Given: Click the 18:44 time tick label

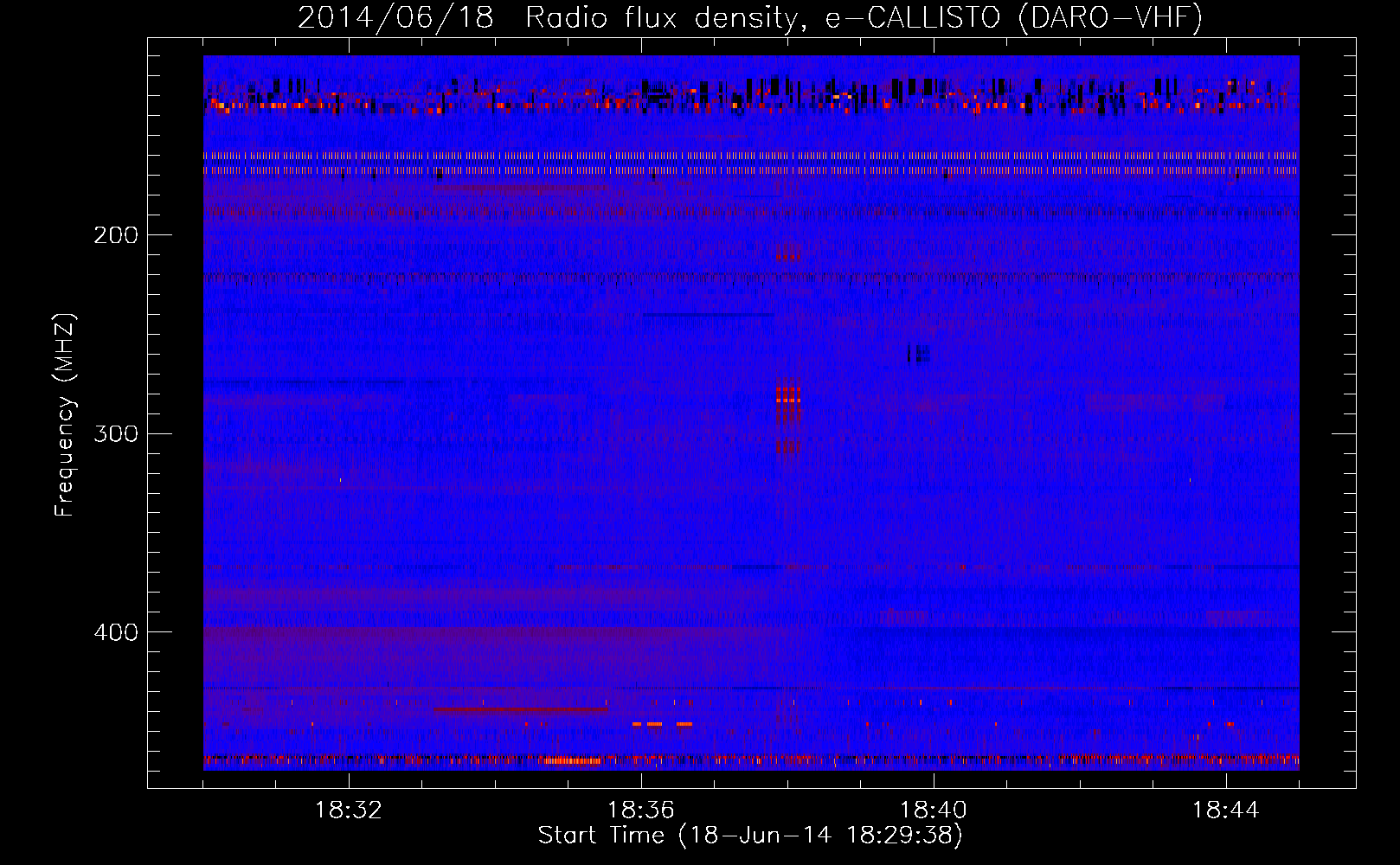Looking at the screenshot, I should click(x=1226, y=811).
